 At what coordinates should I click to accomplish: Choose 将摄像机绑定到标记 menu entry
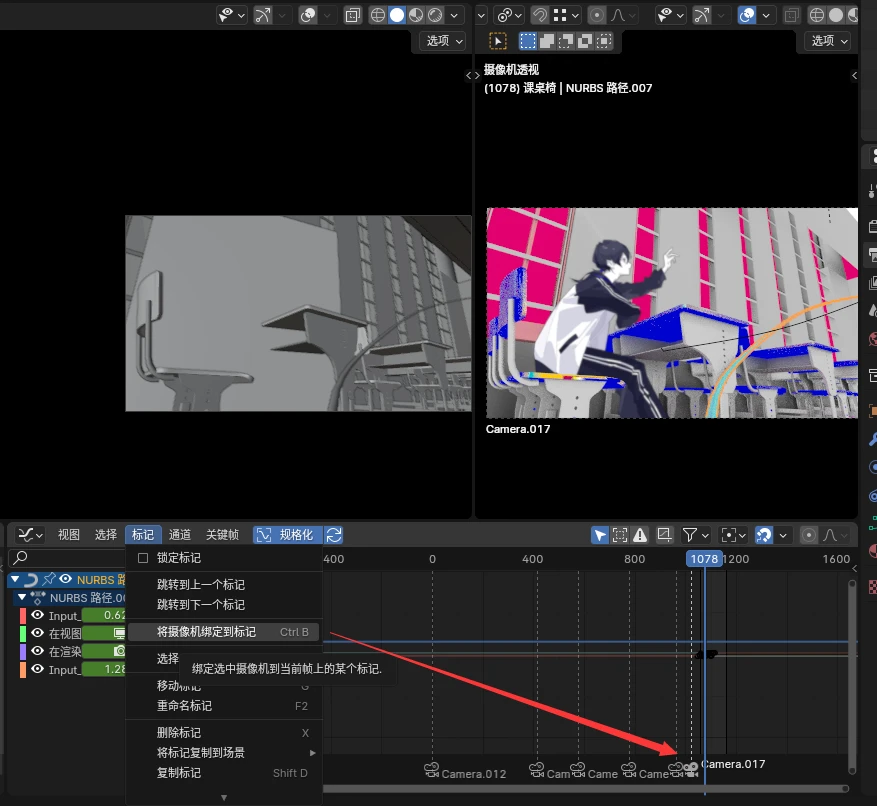coord(224,632)
